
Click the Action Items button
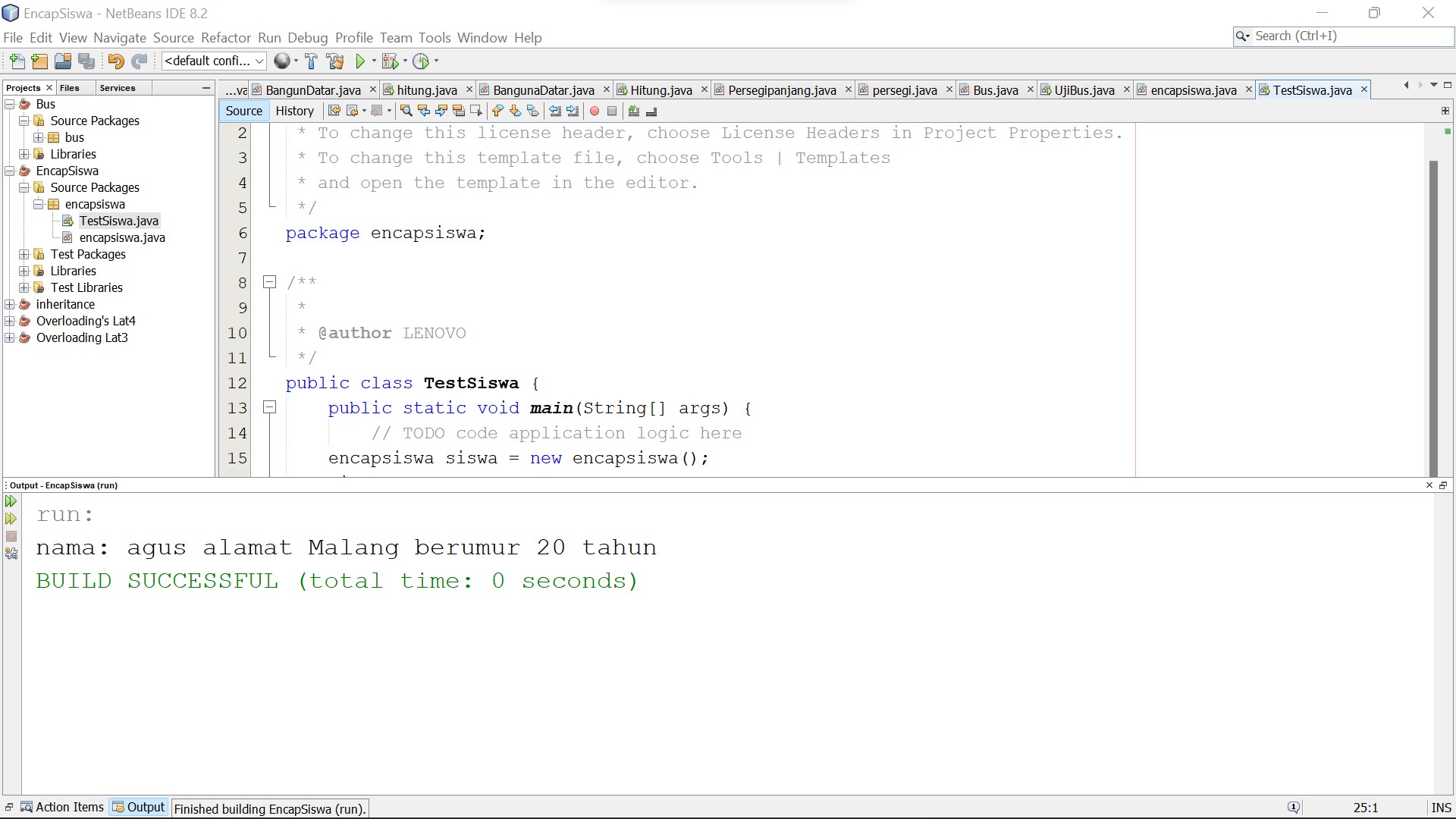pyautogui.click(x=62, y=807)
